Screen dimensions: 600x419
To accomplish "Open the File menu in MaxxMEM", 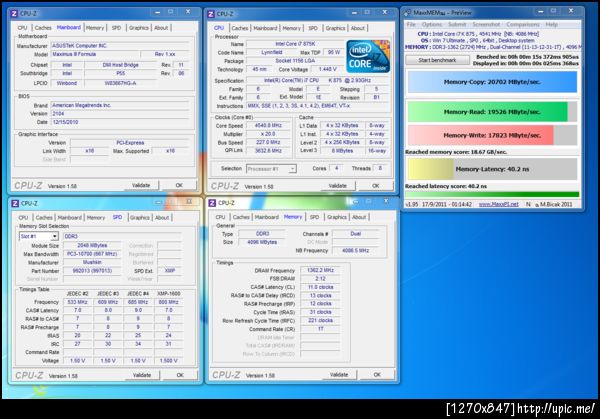I will tap(411, 24).
